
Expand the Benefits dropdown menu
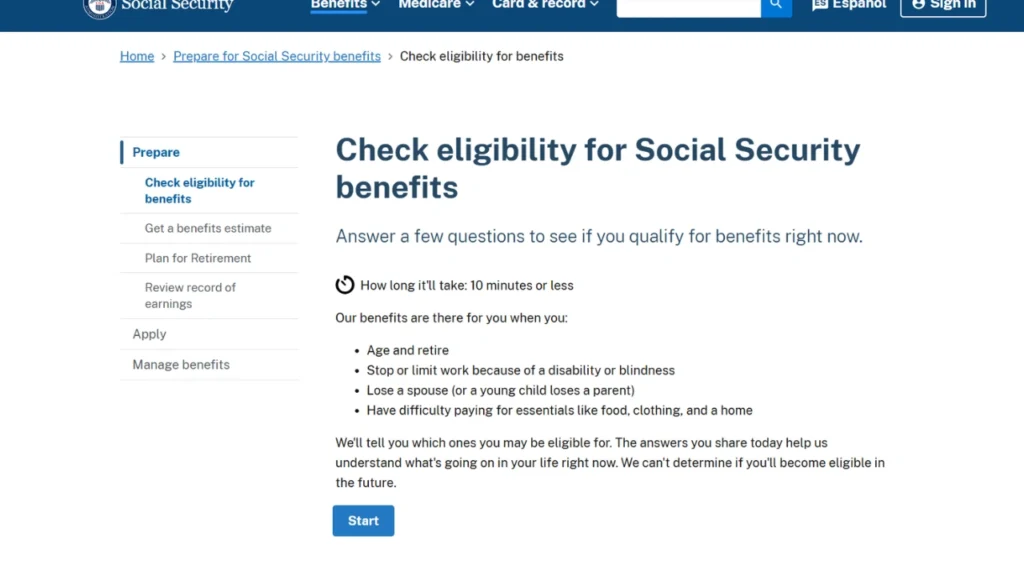(345, 5)
